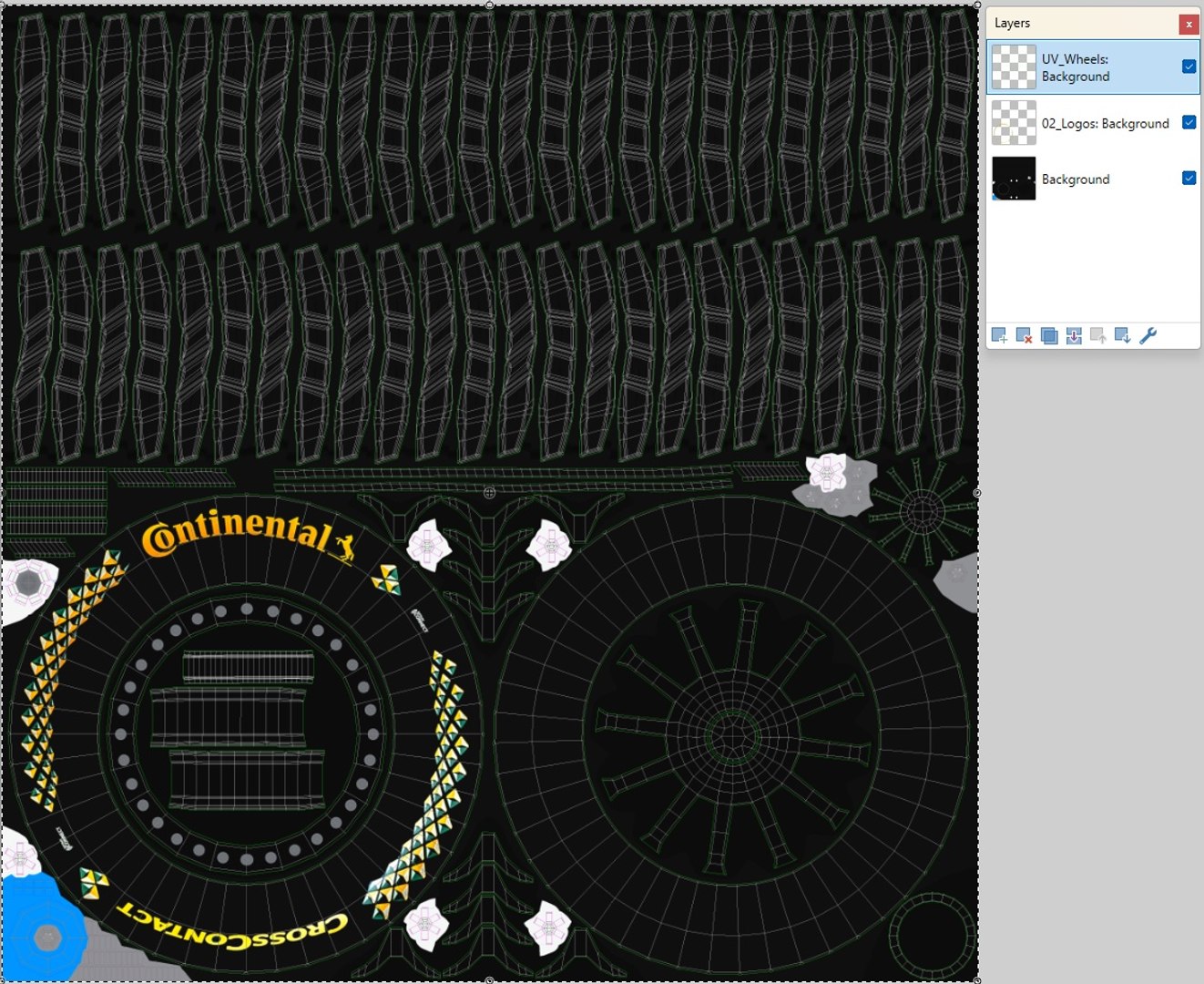Select the 02_Logos: Background layer thumbnail
Viewport: 1204px width, 984px height.
pos(1014,123)
